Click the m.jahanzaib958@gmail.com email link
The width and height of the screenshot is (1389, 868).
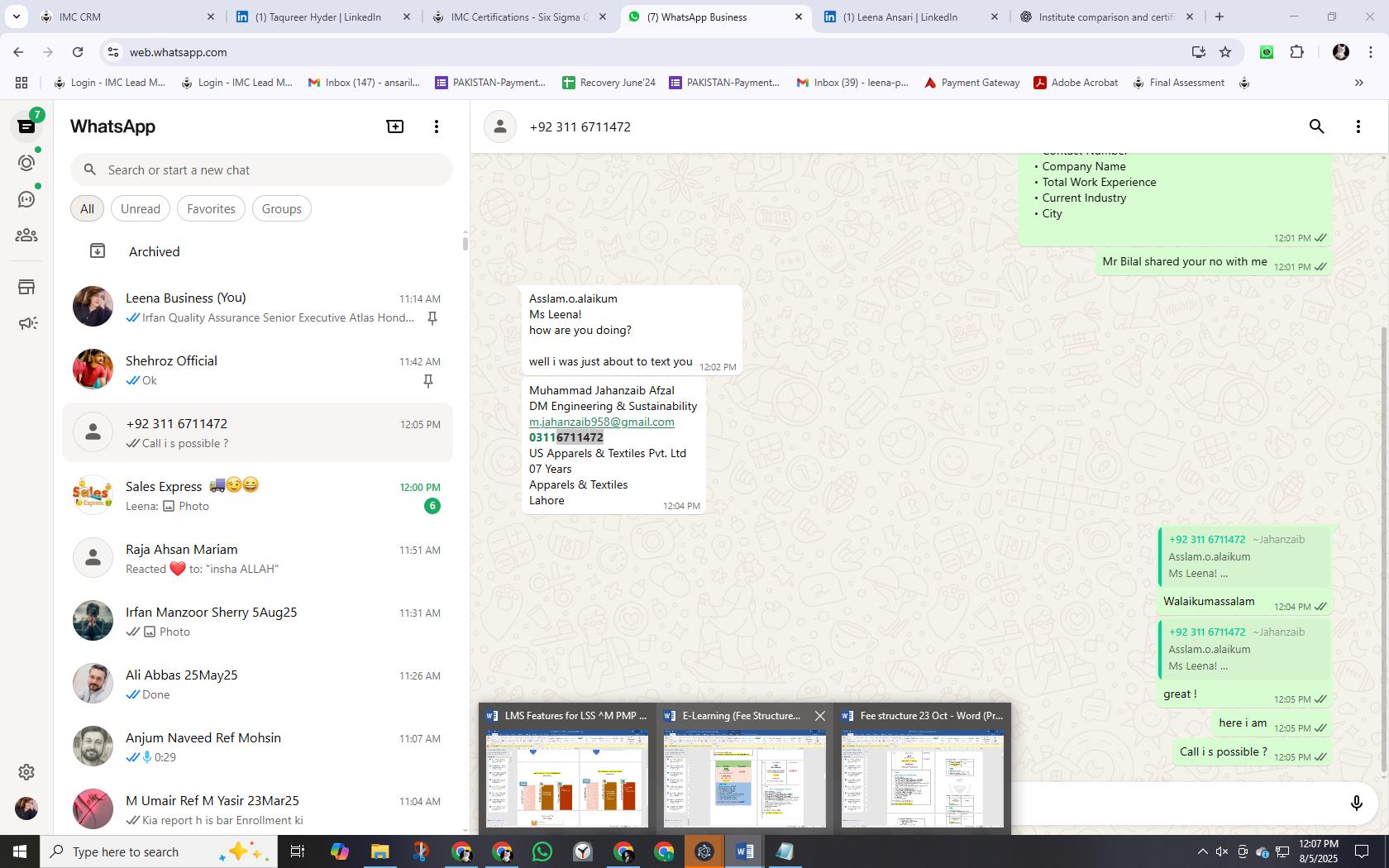click(x=601, y=422)
